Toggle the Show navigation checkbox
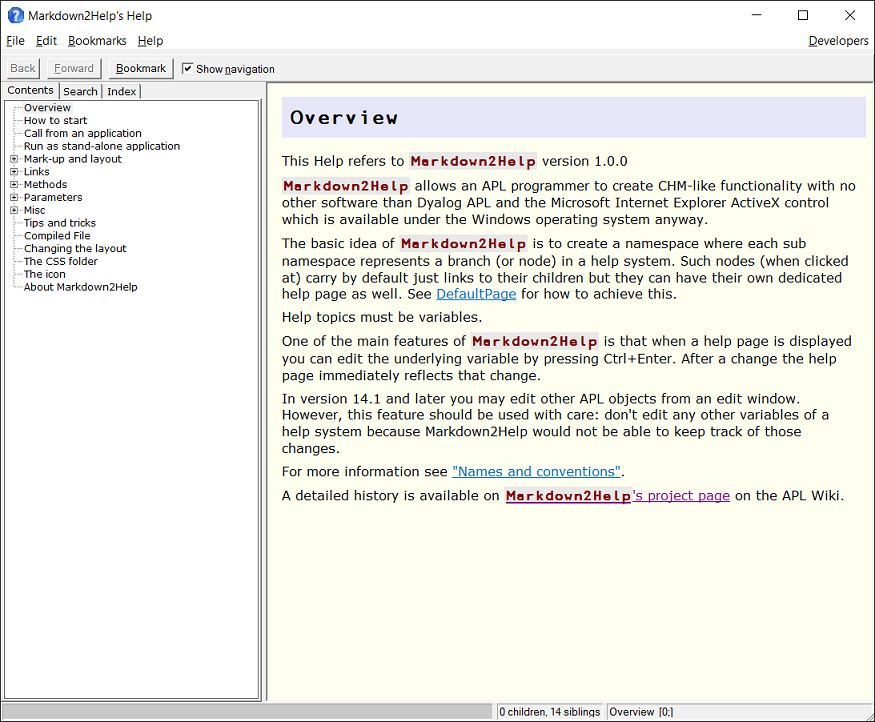The image size is (875, 722). pyautogui.click(x=188, y=69)
